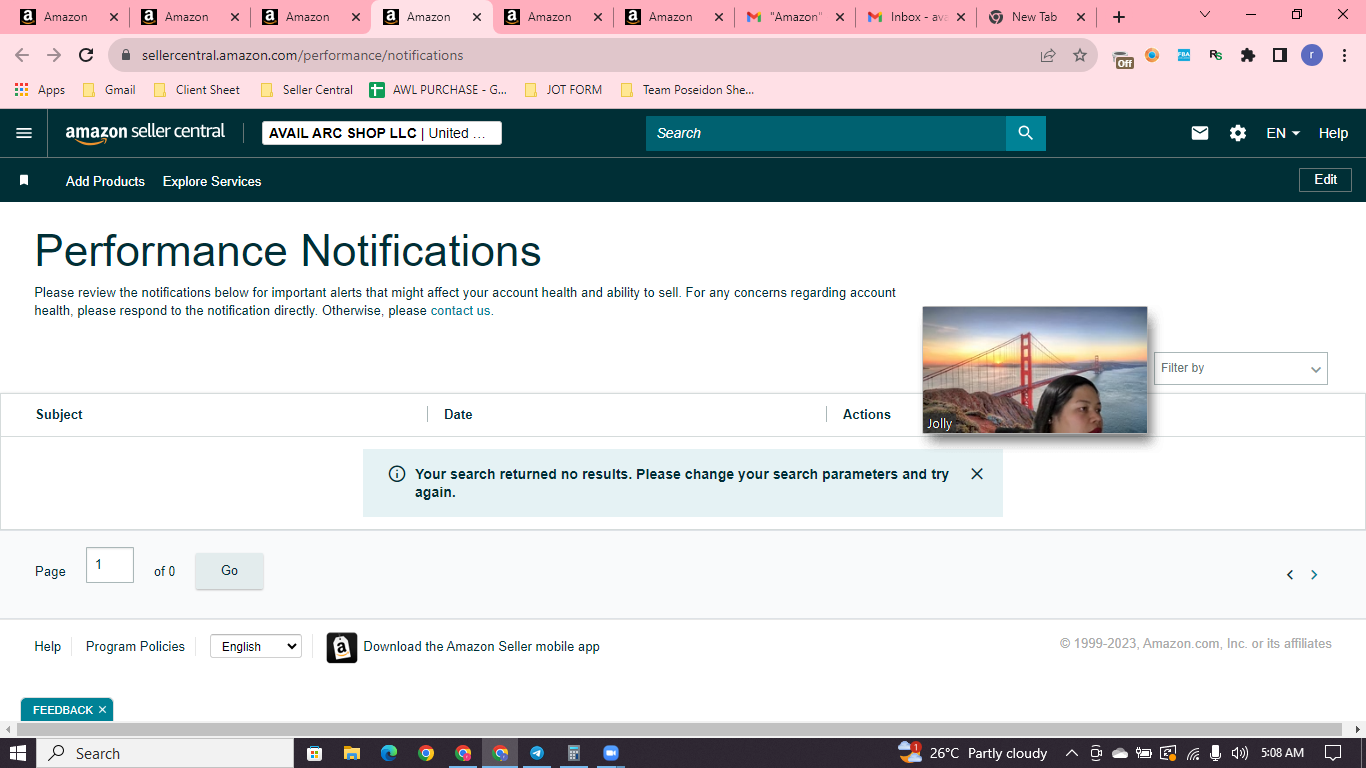Click the Explore Services link
This screenshot has width=1366, height=768.
point(212,181)
